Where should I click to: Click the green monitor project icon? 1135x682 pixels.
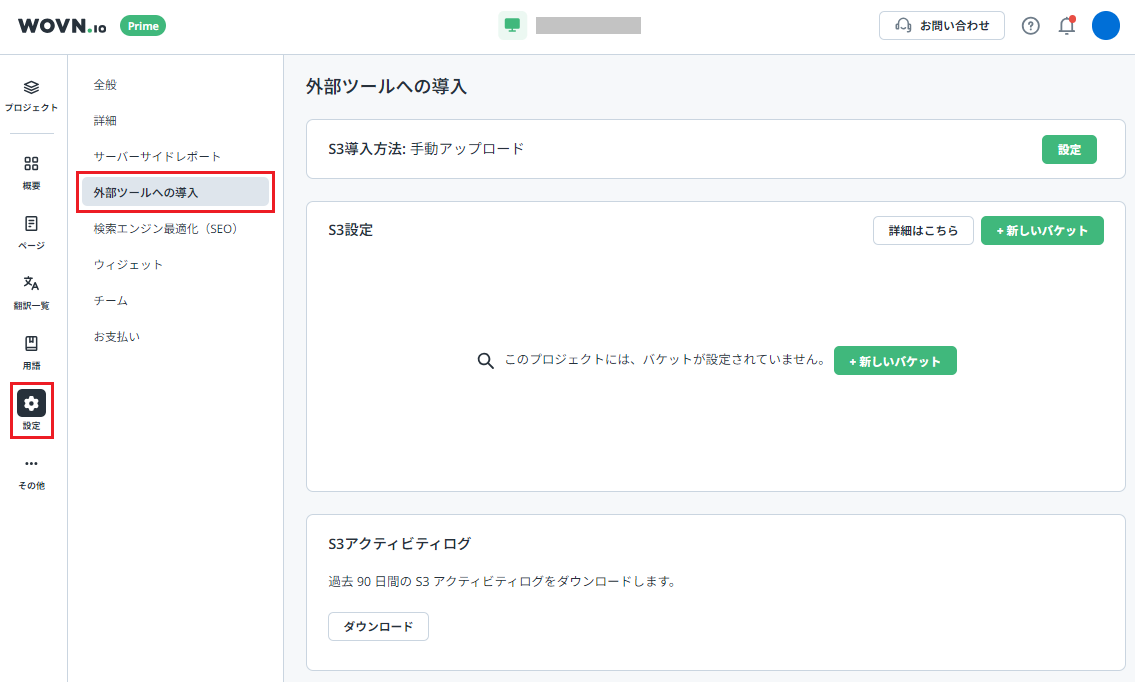512,26
